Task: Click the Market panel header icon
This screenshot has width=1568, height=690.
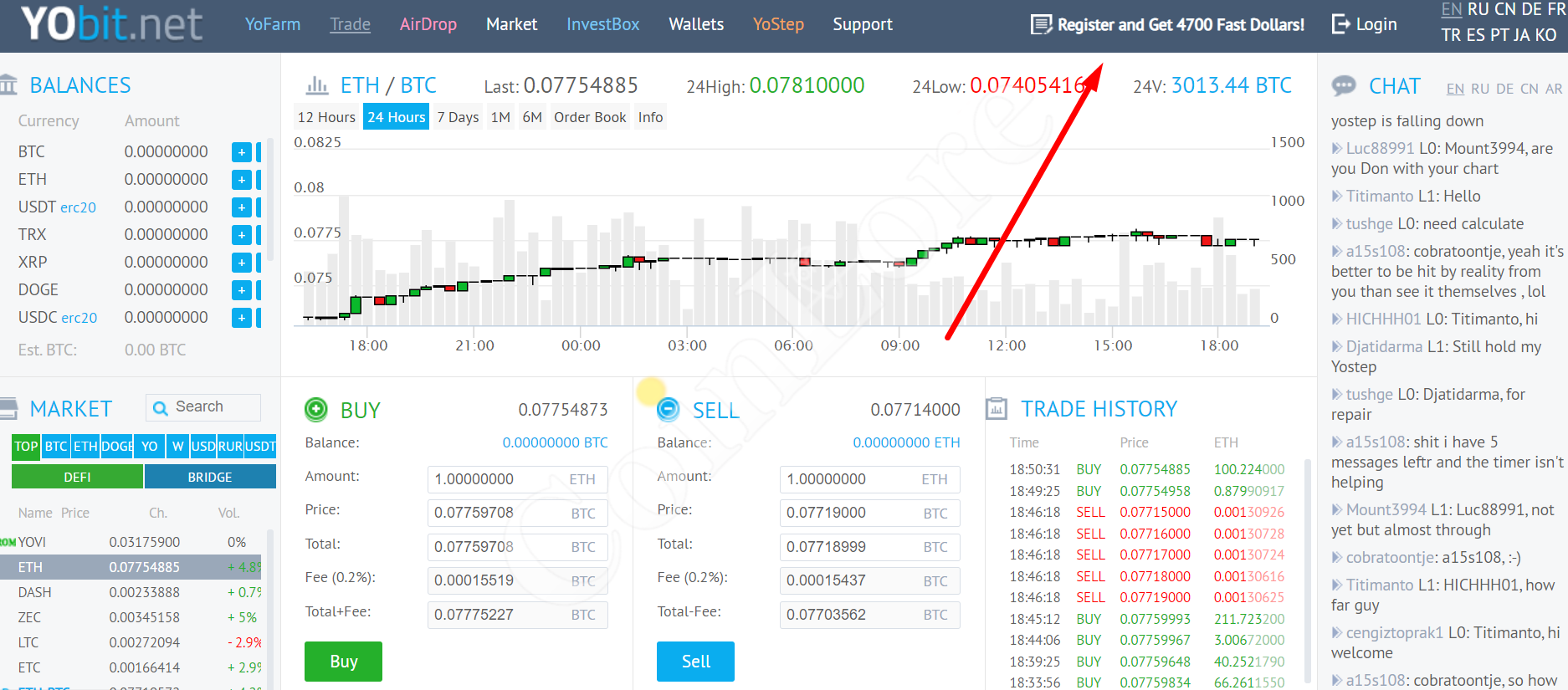Action: coord(8,408)
